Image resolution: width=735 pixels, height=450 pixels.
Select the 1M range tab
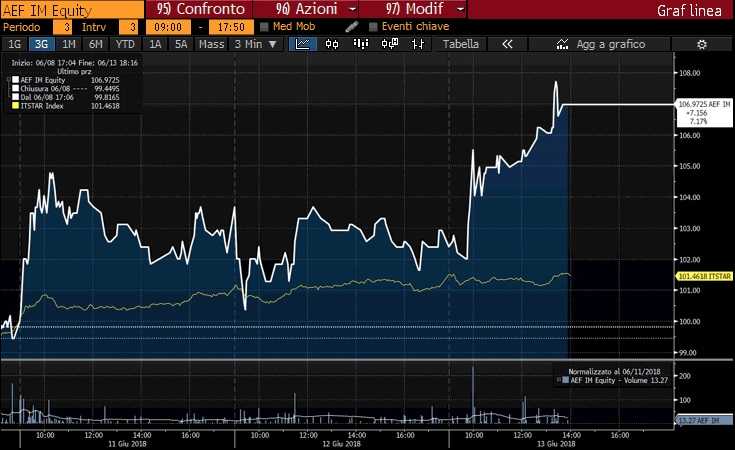(x=69, y=44)
